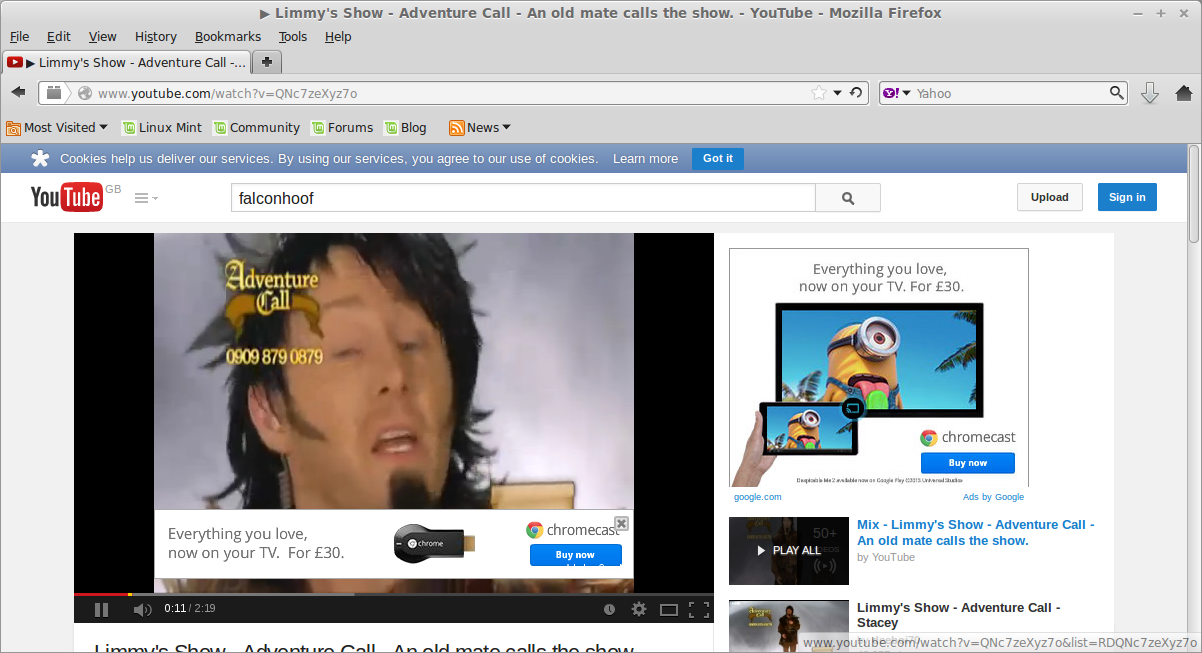Click the Watch Later clock icon

tap(609, 609)
